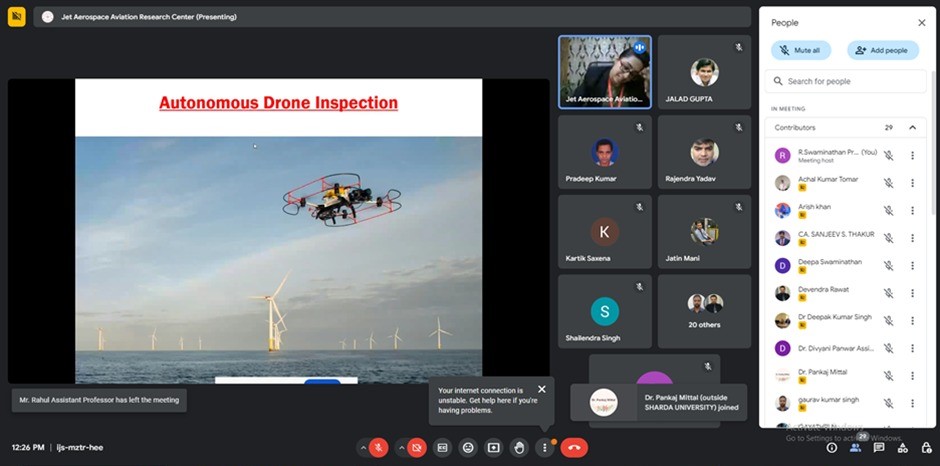The image size is (940, 466).
Task: Click the raise hand icon
Action: pos(518,447)
